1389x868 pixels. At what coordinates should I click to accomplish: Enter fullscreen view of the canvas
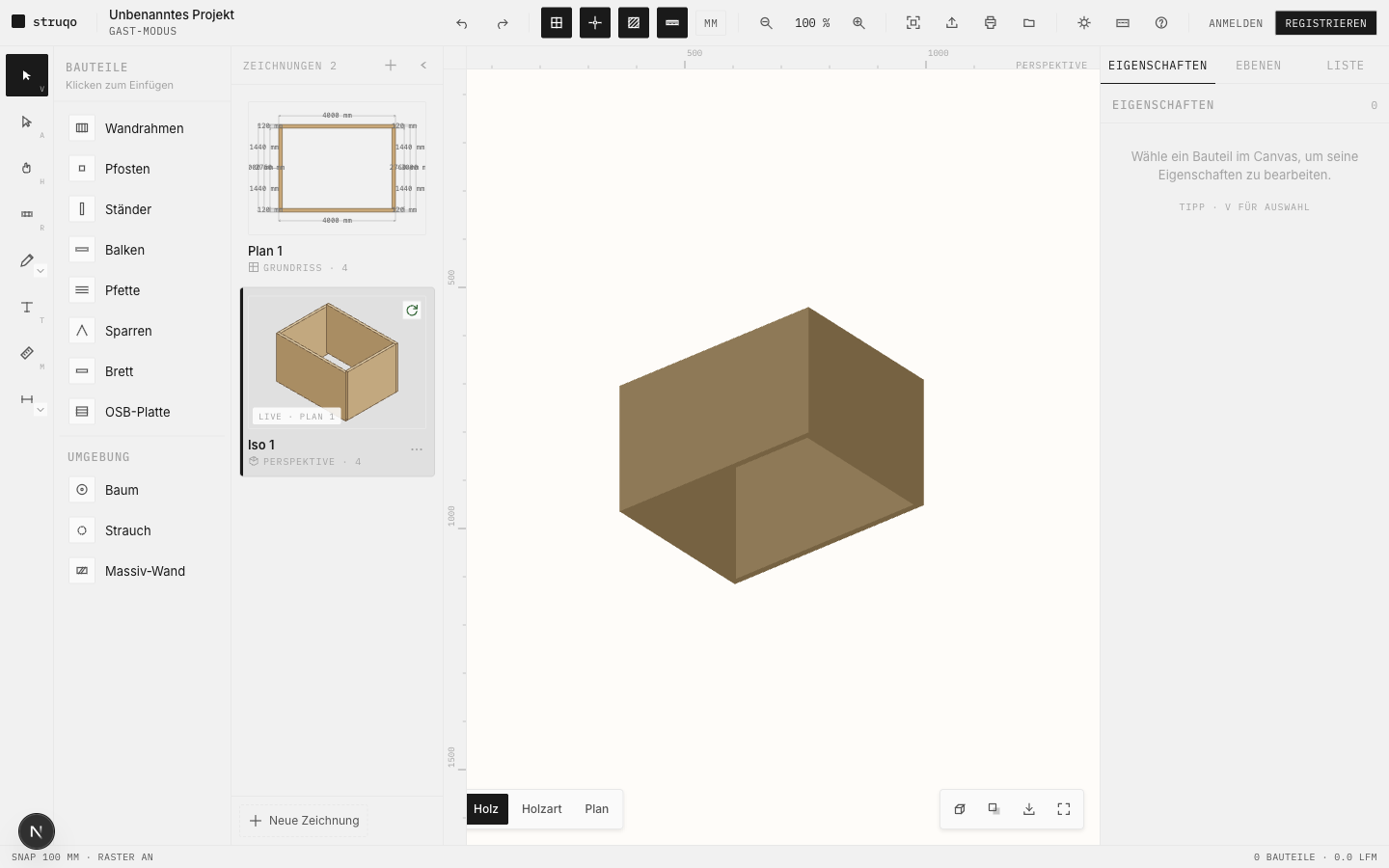click(1064, 809)
